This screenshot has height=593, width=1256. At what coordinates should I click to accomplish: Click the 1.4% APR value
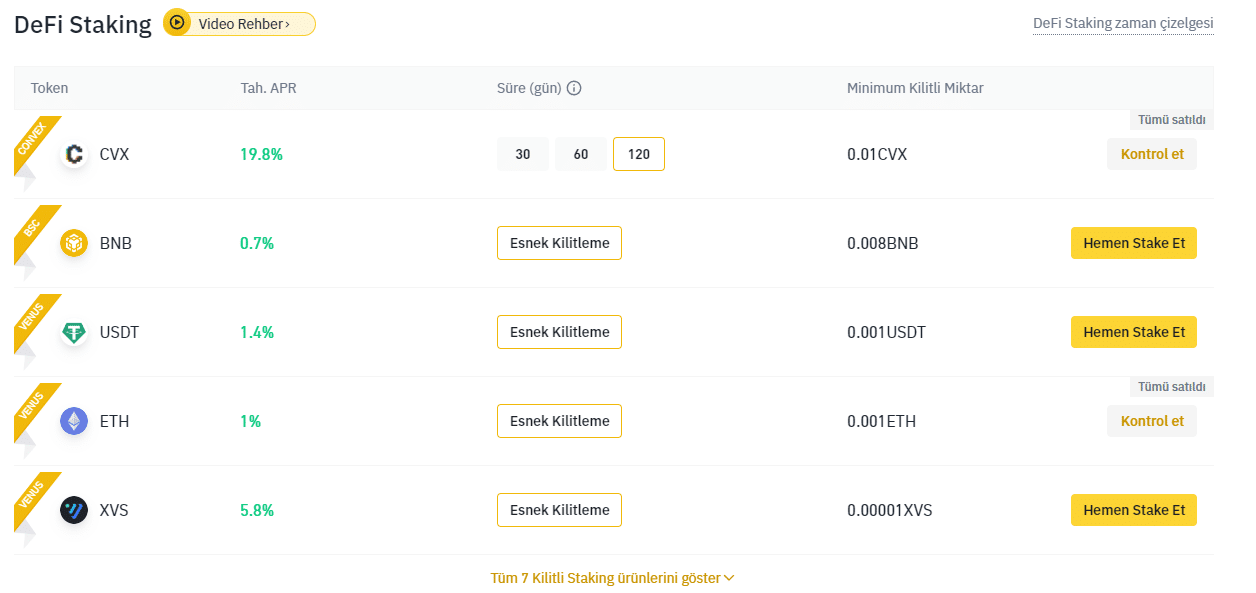click(257, 332)
